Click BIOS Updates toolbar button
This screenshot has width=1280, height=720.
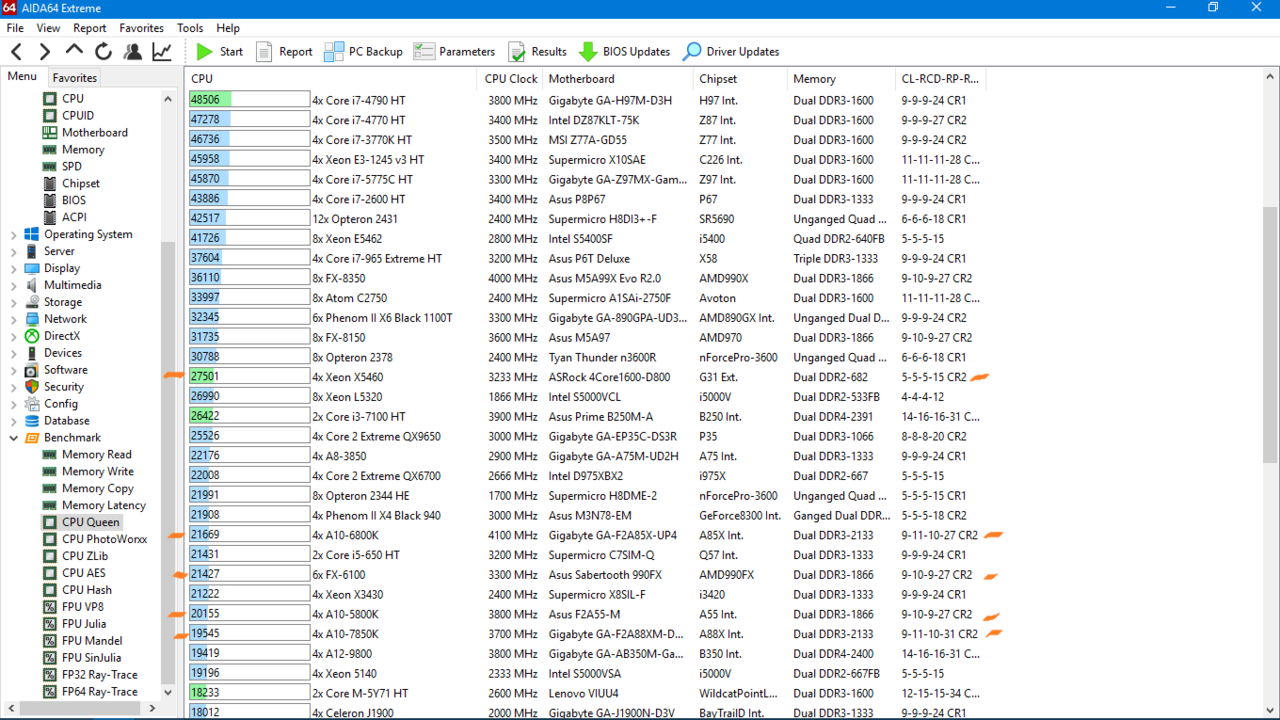tap(624, 52)
